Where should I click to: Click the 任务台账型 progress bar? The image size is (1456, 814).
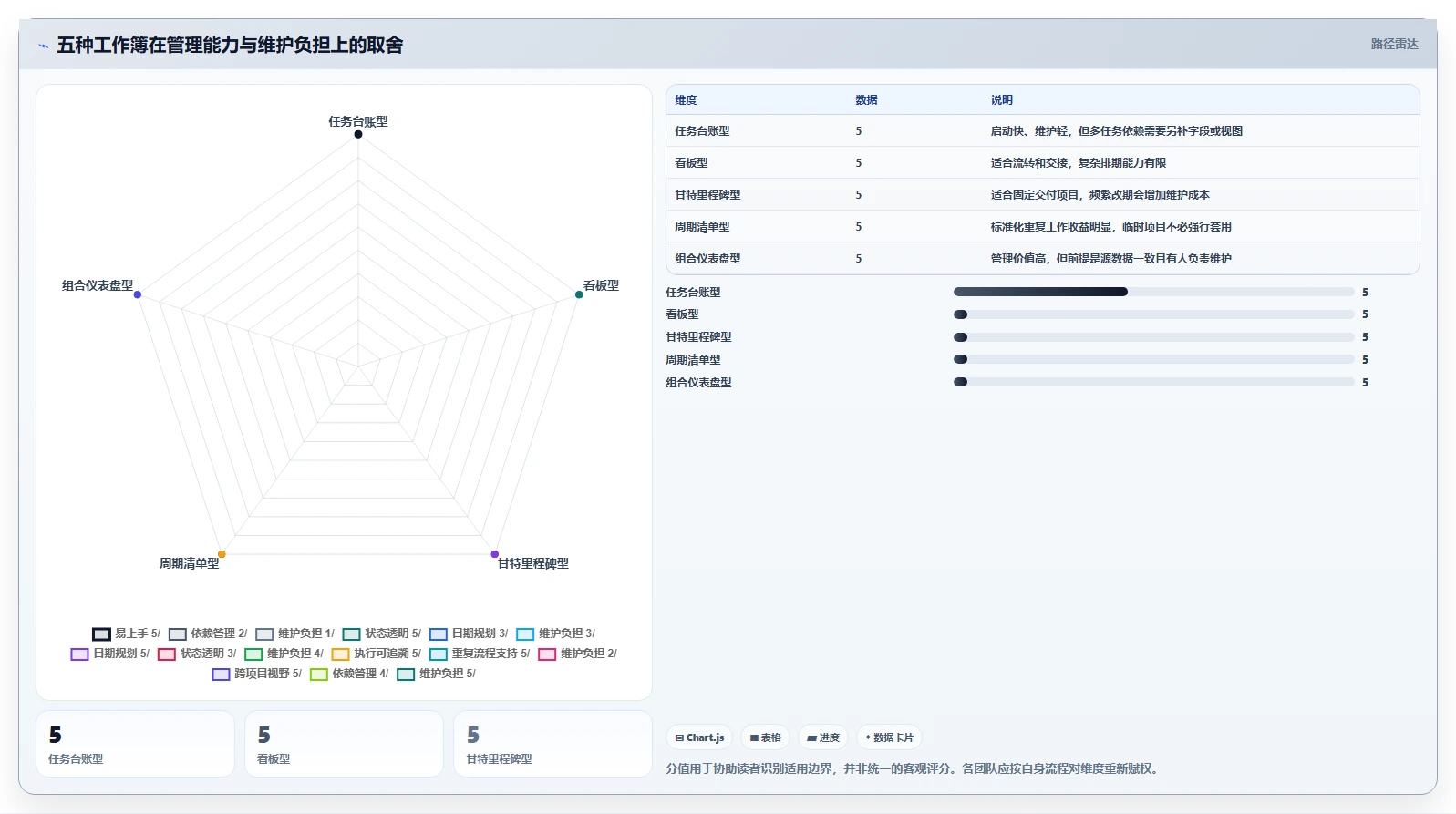click(1153, 292)
